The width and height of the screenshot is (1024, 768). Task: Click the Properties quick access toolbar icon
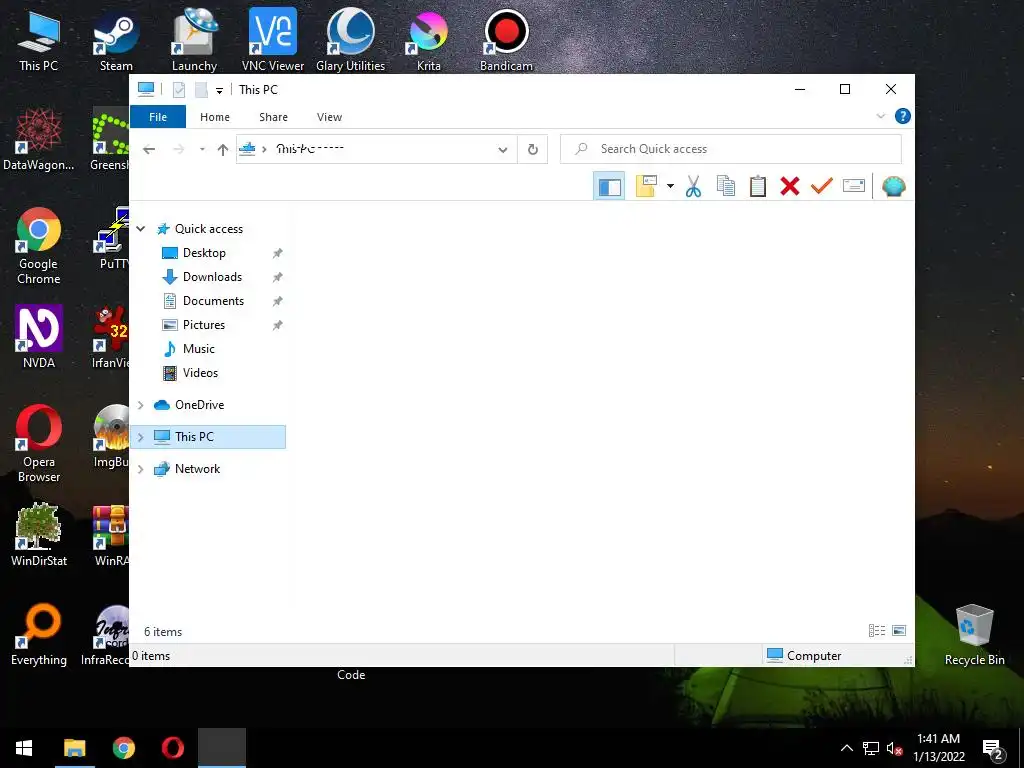pyautogui.click(x=178, y=89)
